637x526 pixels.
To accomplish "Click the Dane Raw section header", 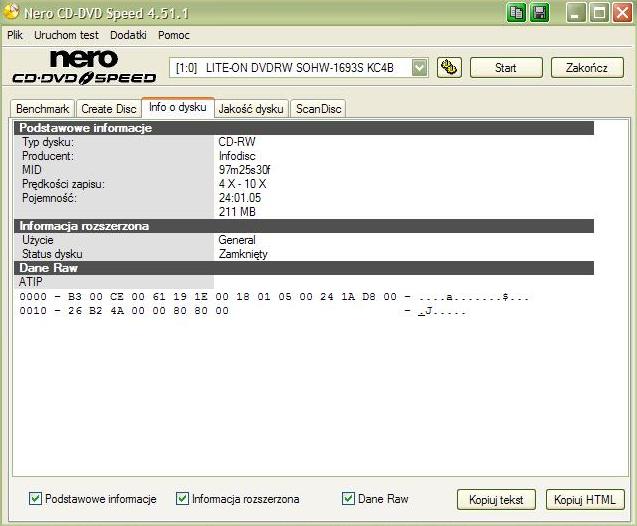I will point(304,268).
